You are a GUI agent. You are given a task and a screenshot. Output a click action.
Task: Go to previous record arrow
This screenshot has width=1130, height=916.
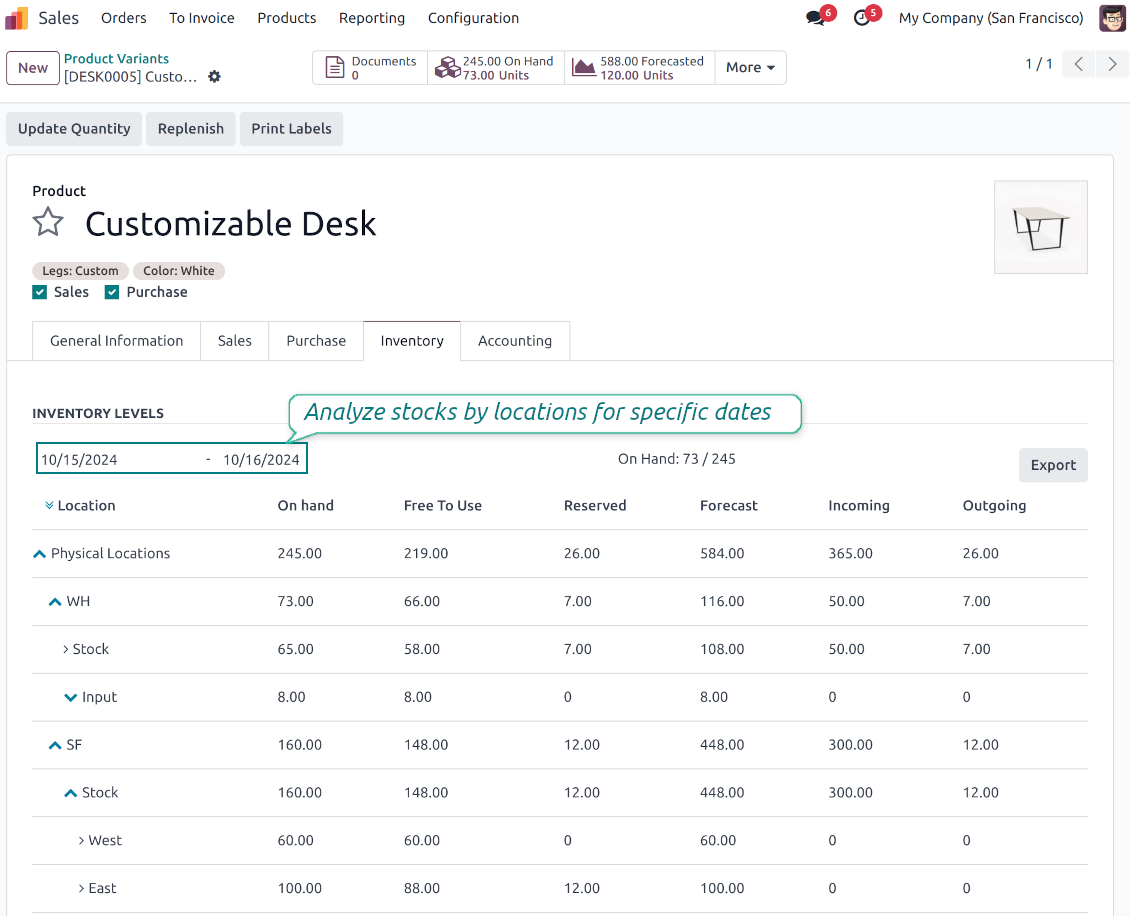coord(1078,65)
